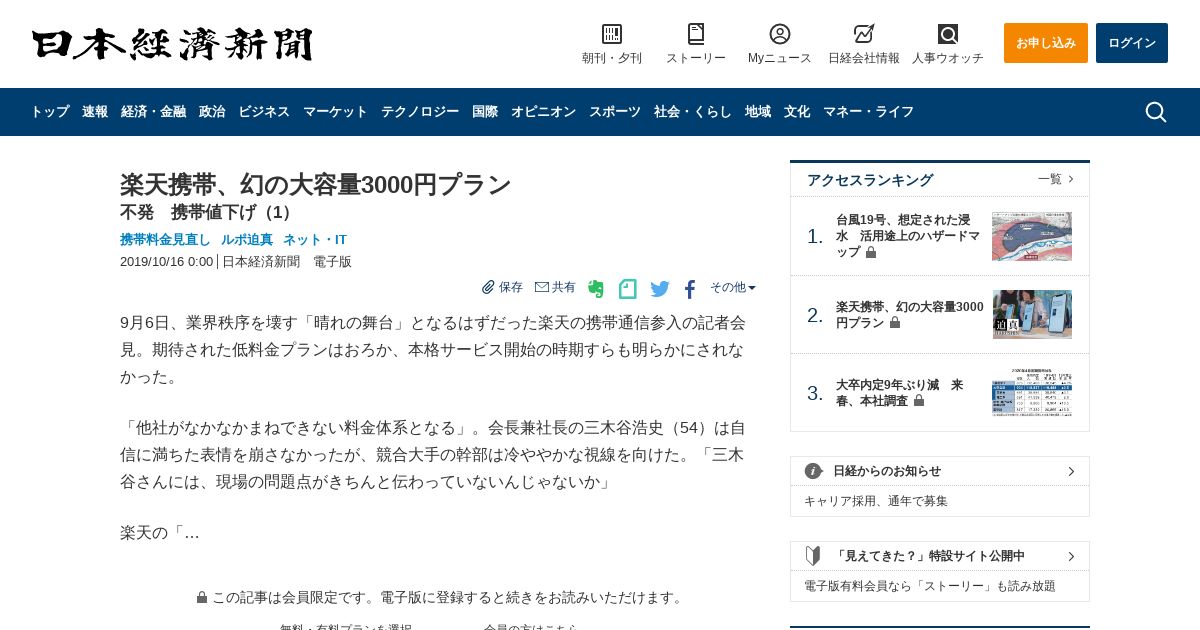Expand the その他 share dropdown

(733, 287)
